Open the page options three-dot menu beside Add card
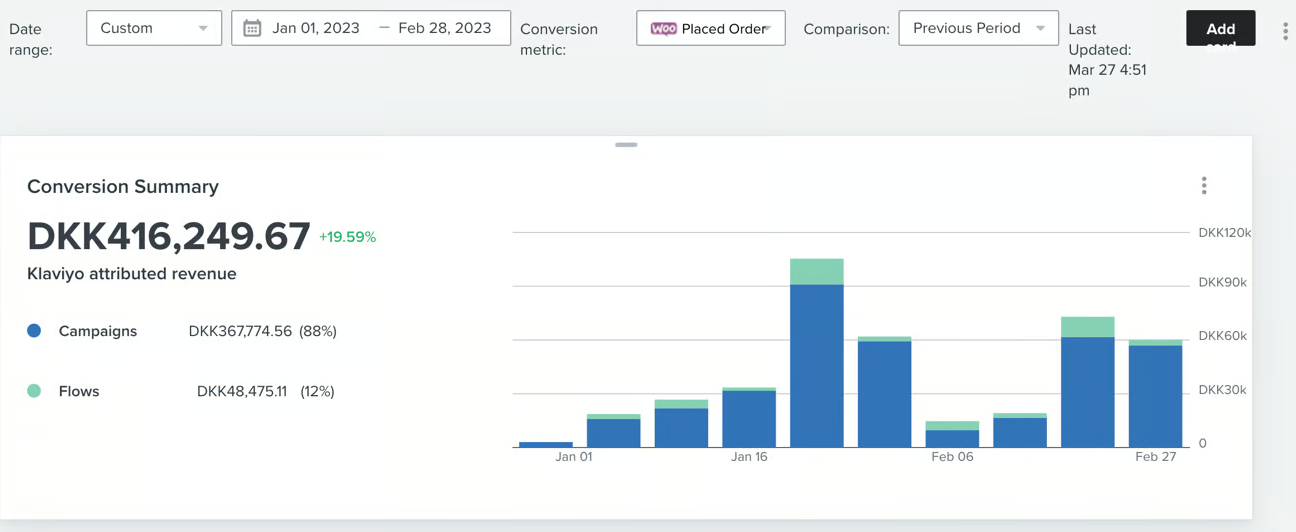Image resolution: width=1296 pixels, height=532 pixels. point(1285,32)
